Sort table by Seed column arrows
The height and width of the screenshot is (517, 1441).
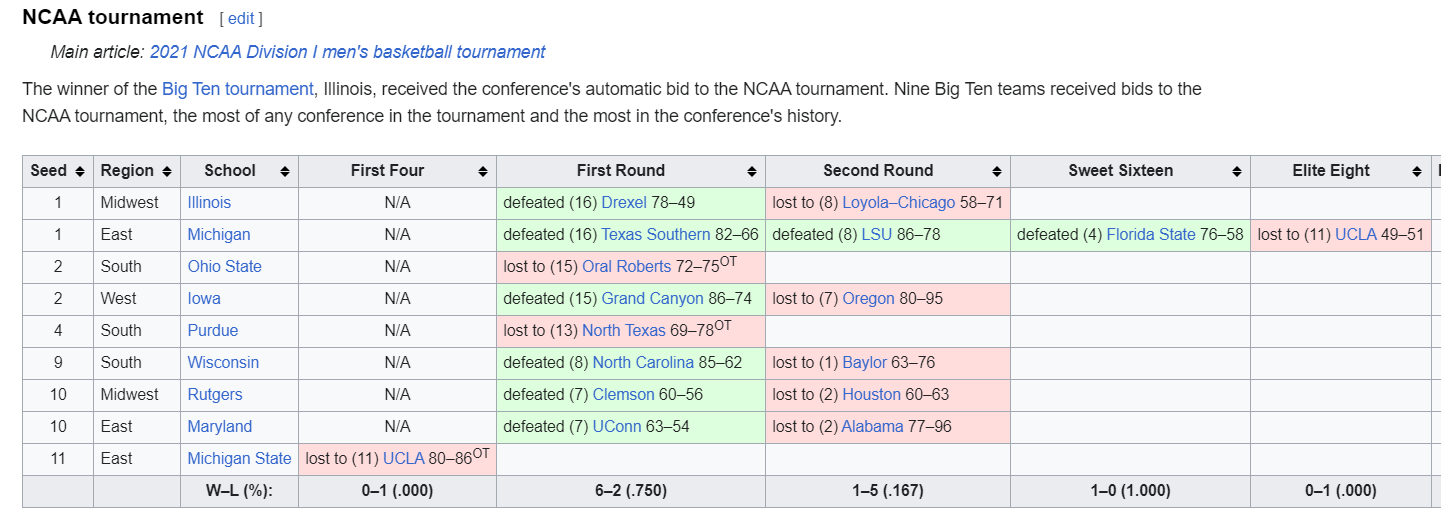click(80, 171)
